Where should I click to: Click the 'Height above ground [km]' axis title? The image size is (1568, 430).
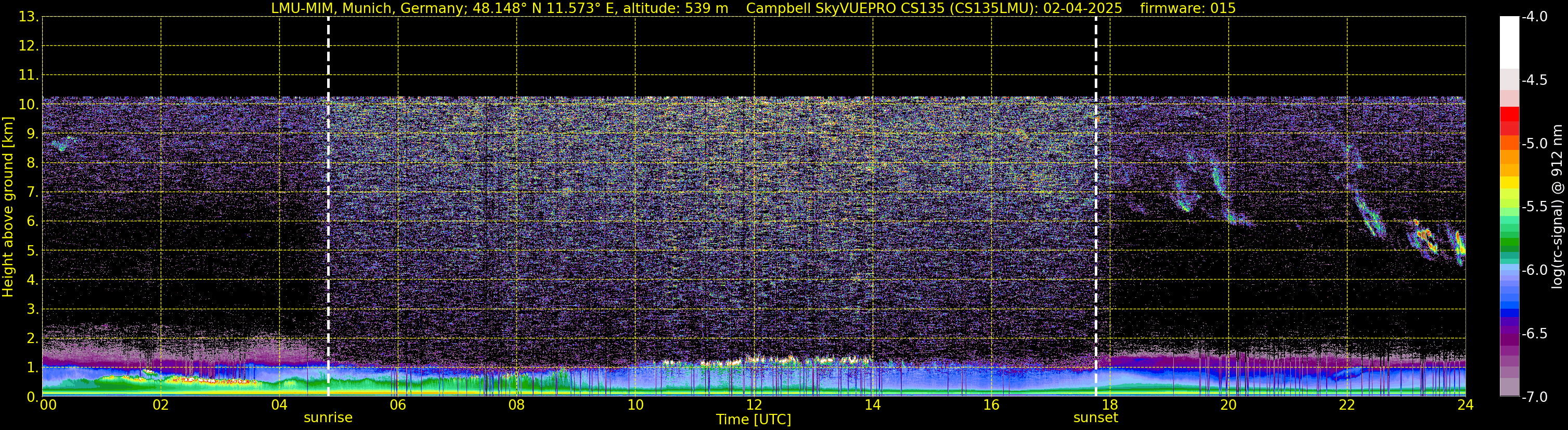tap(8, 207)
